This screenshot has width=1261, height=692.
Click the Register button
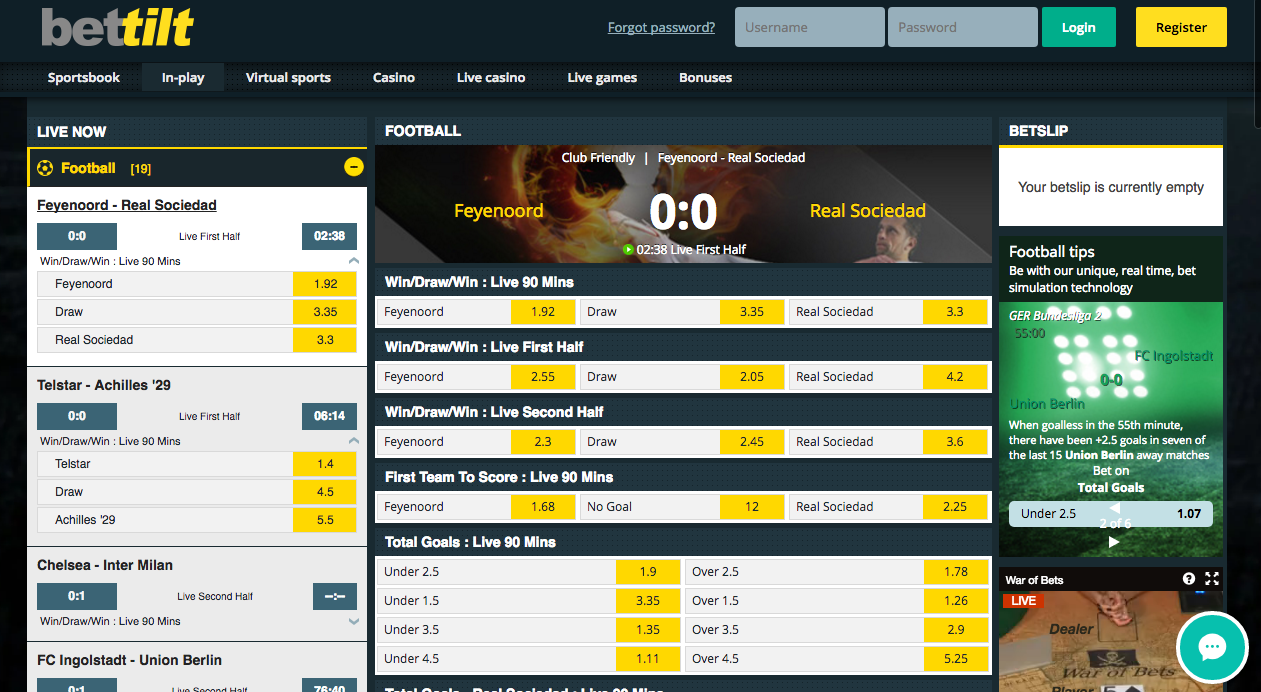1181,27
